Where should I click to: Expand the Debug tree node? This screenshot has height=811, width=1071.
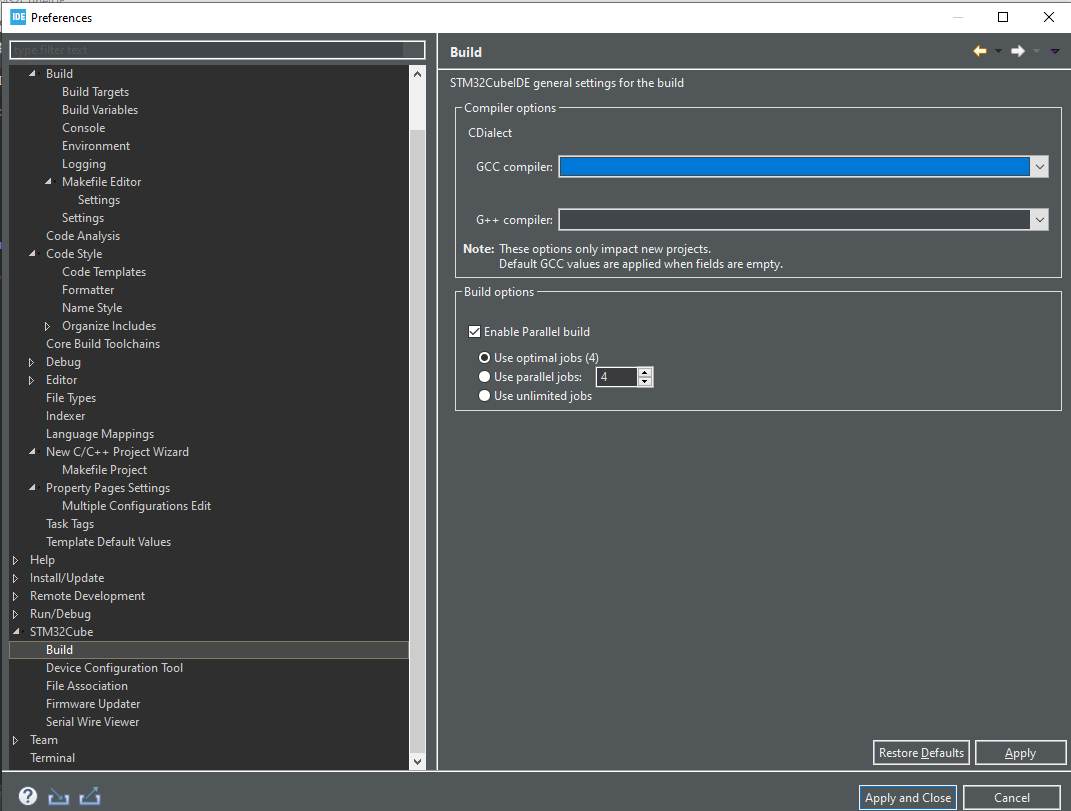tap(31, 362)
